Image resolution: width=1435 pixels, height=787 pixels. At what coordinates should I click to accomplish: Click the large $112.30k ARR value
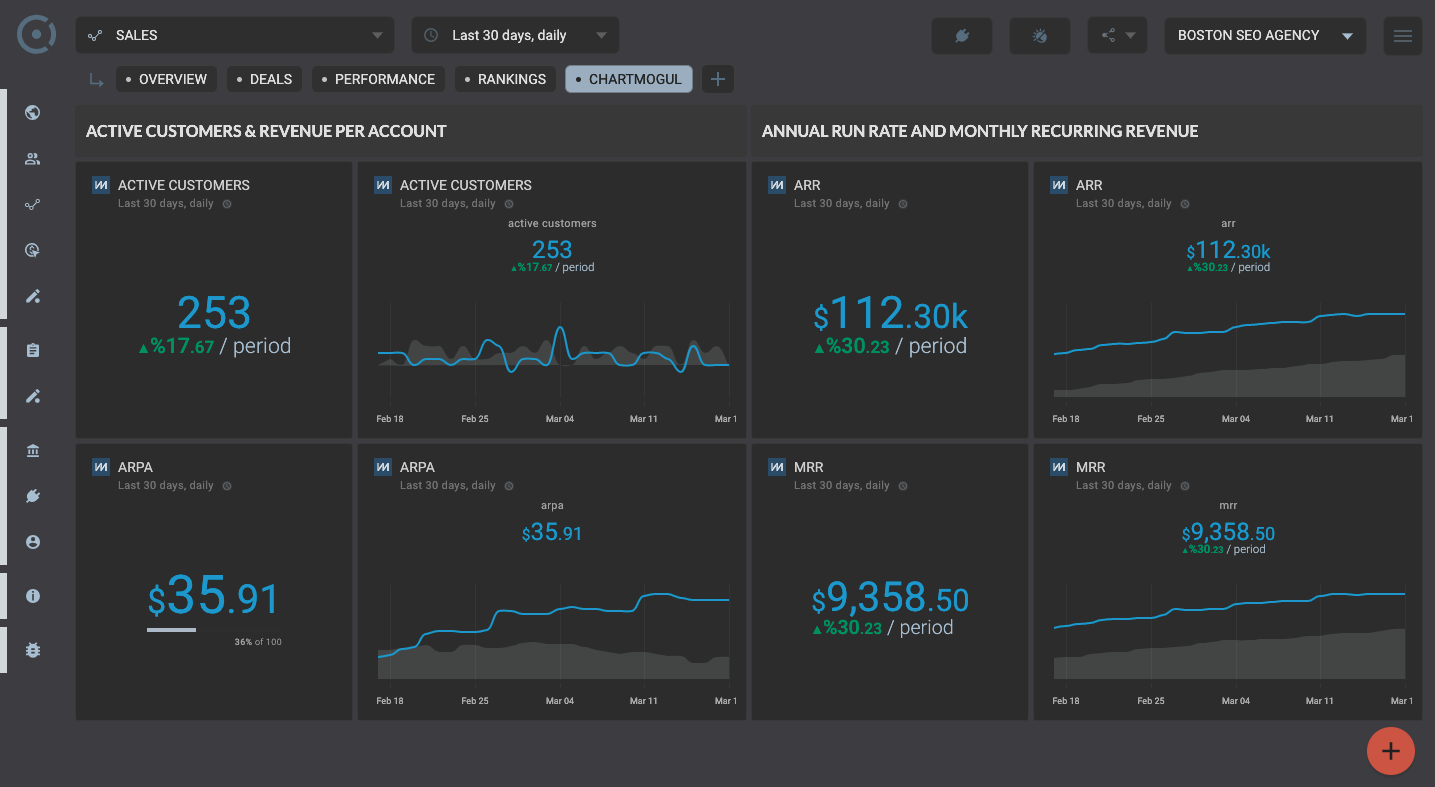(x=891, y=314)
